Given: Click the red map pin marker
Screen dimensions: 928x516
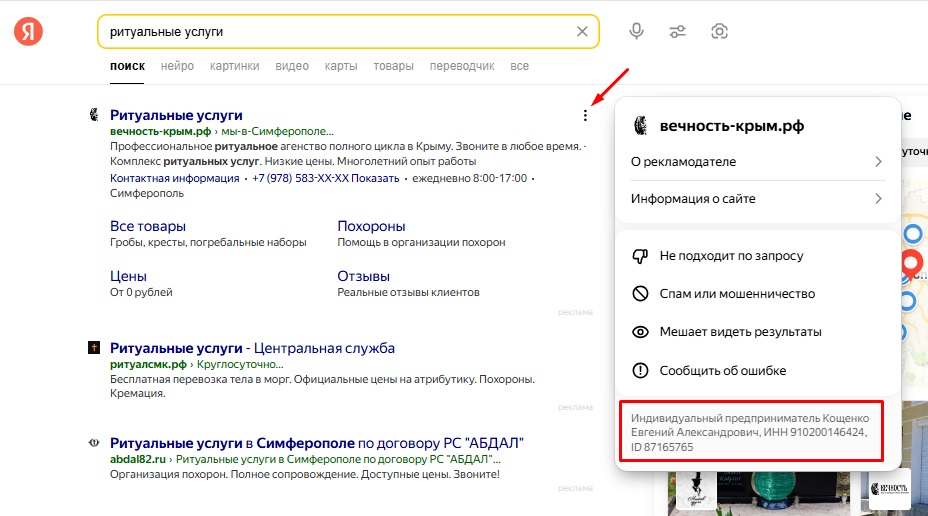Looking at the screenshot, I should click(912, 263).
